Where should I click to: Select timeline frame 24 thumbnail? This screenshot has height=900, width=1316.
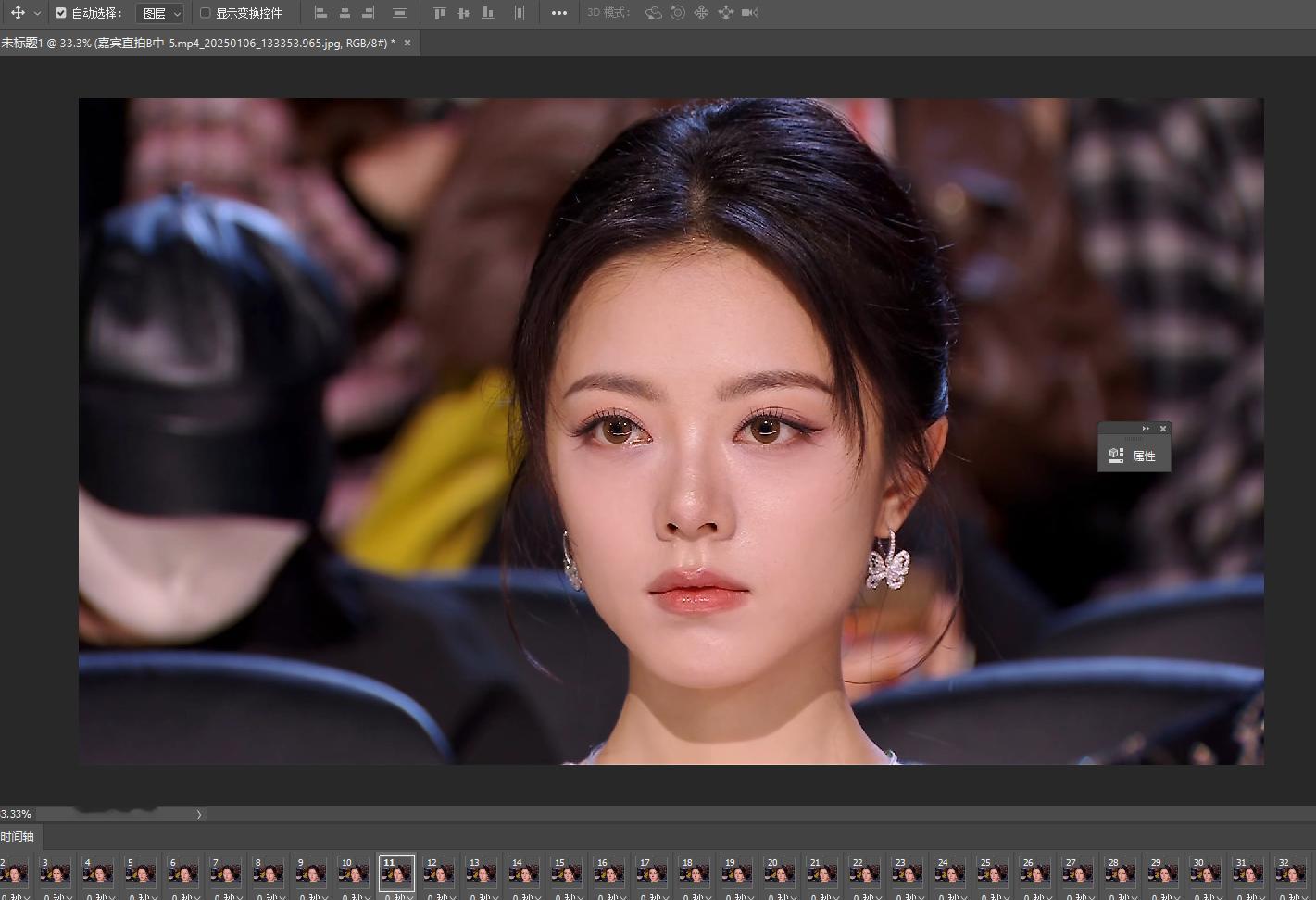[950, 872]
